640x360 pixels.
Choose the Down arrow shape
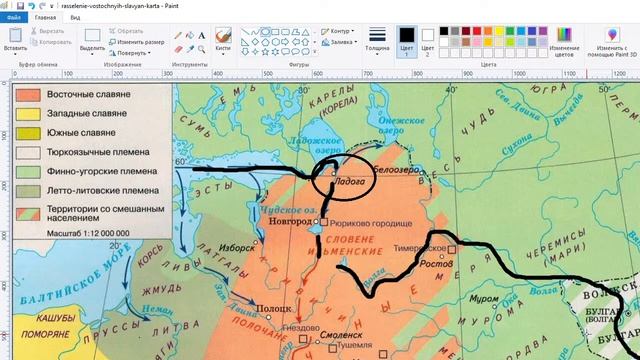tap(245, 51)
